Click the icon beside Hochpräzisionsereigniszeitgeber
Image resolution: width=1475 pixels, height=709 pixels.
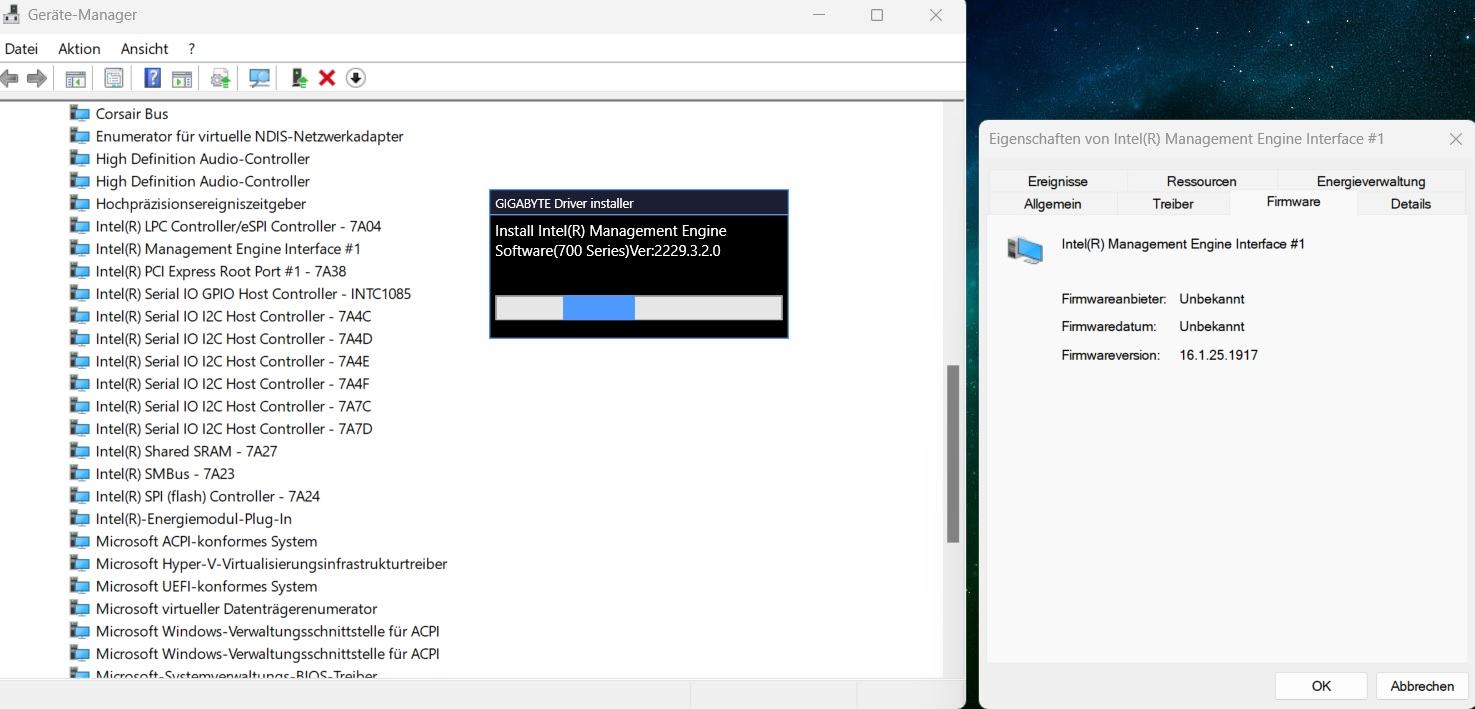pos(80,203)
